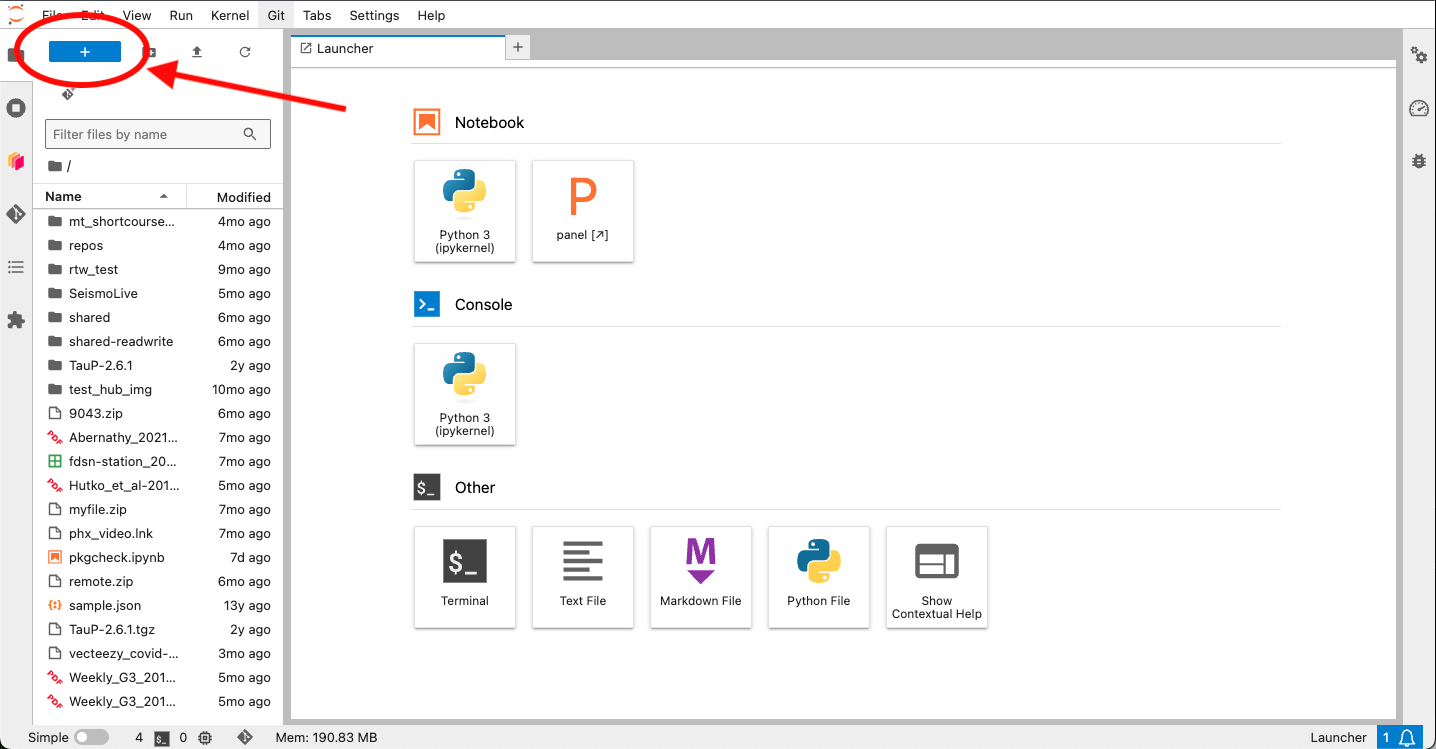Click the kernel chip icon in status bar

click(205, 738)
